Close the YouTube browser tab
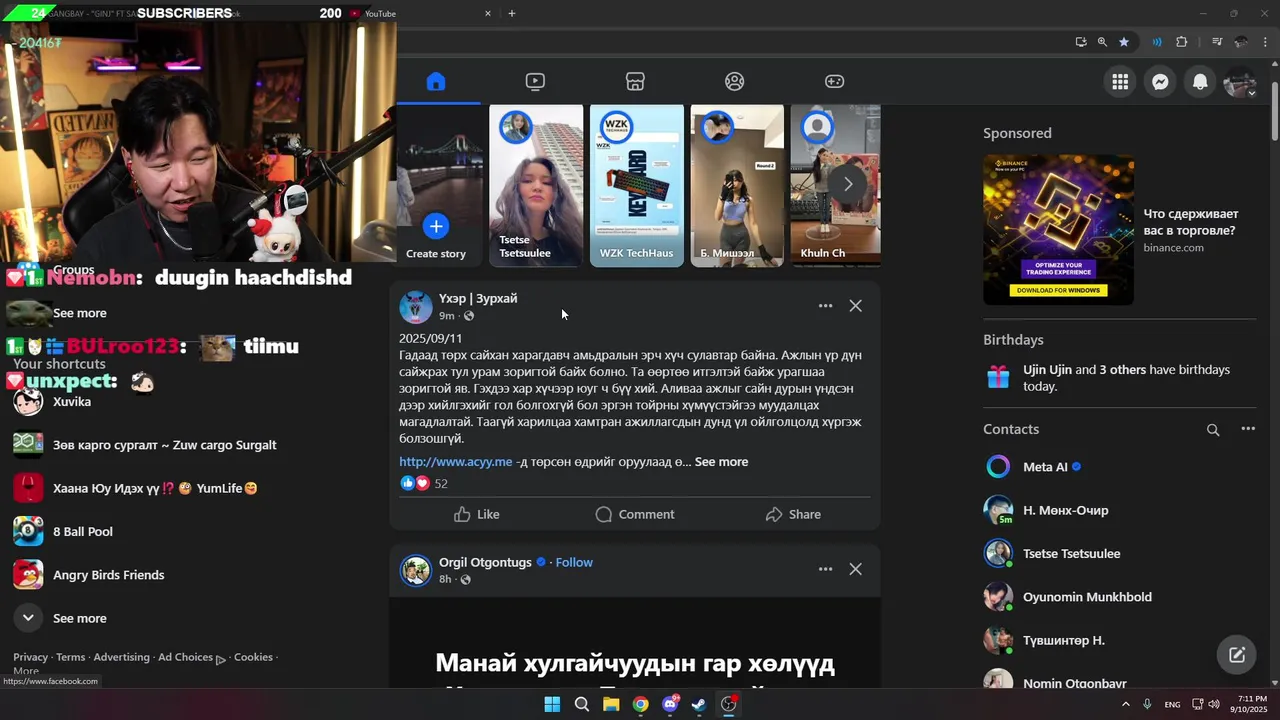 tap(488, 14)
